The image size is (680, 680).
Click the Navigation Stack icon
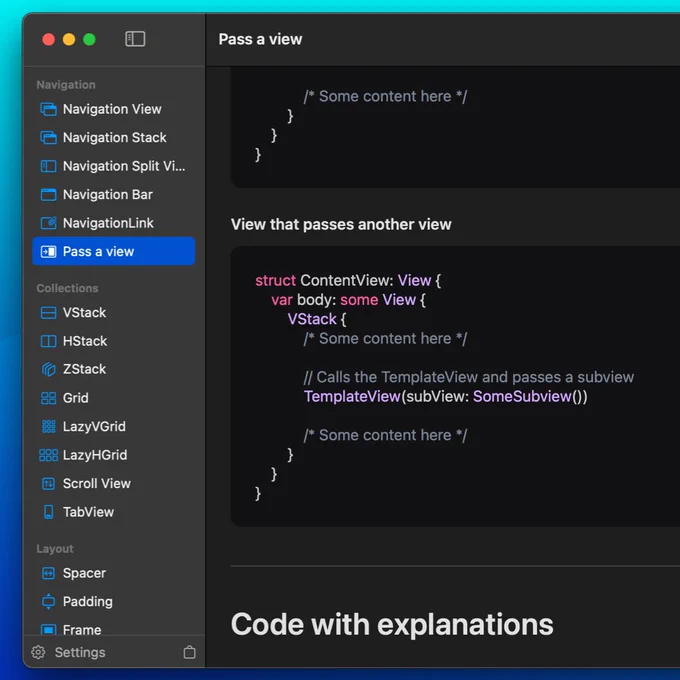[48, 138]
